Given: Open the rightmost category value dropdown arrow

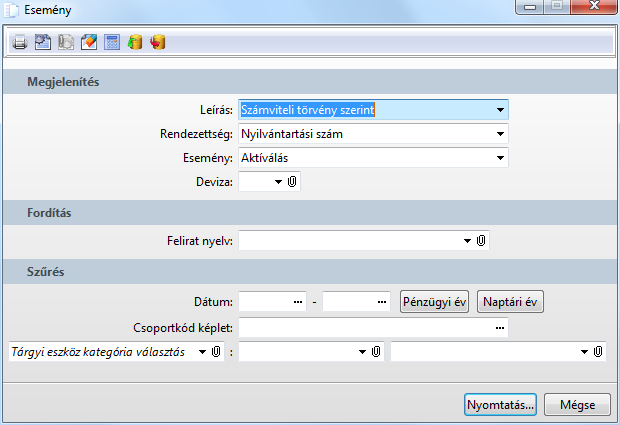Looking at the screenshot, I should (x=584, y=351).
